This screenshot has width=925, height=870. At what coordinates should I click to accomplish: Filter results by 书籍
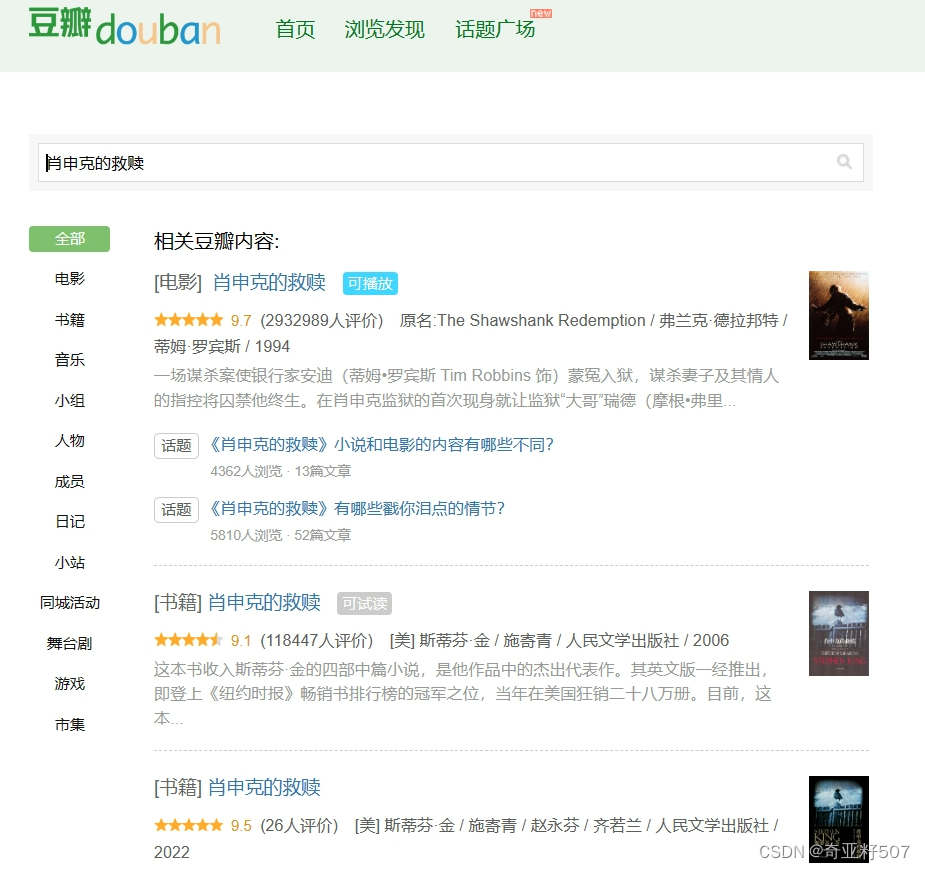(x=70, y=320)
